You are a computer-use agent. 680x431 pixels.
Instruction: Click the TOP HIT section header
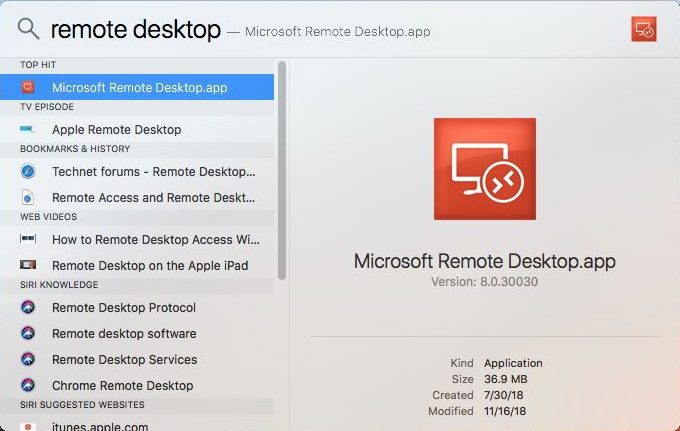pyautogui.click(x=38, y=65)
